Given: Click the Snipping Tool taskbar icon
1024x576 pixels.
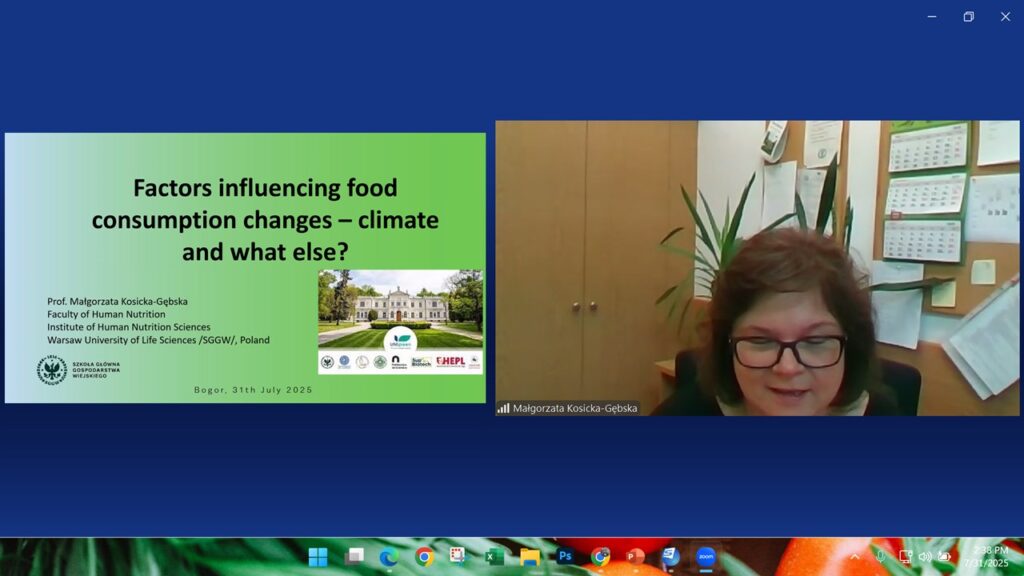Looking at the screenshot, I should pyautogui.click(x=459, y=557).
